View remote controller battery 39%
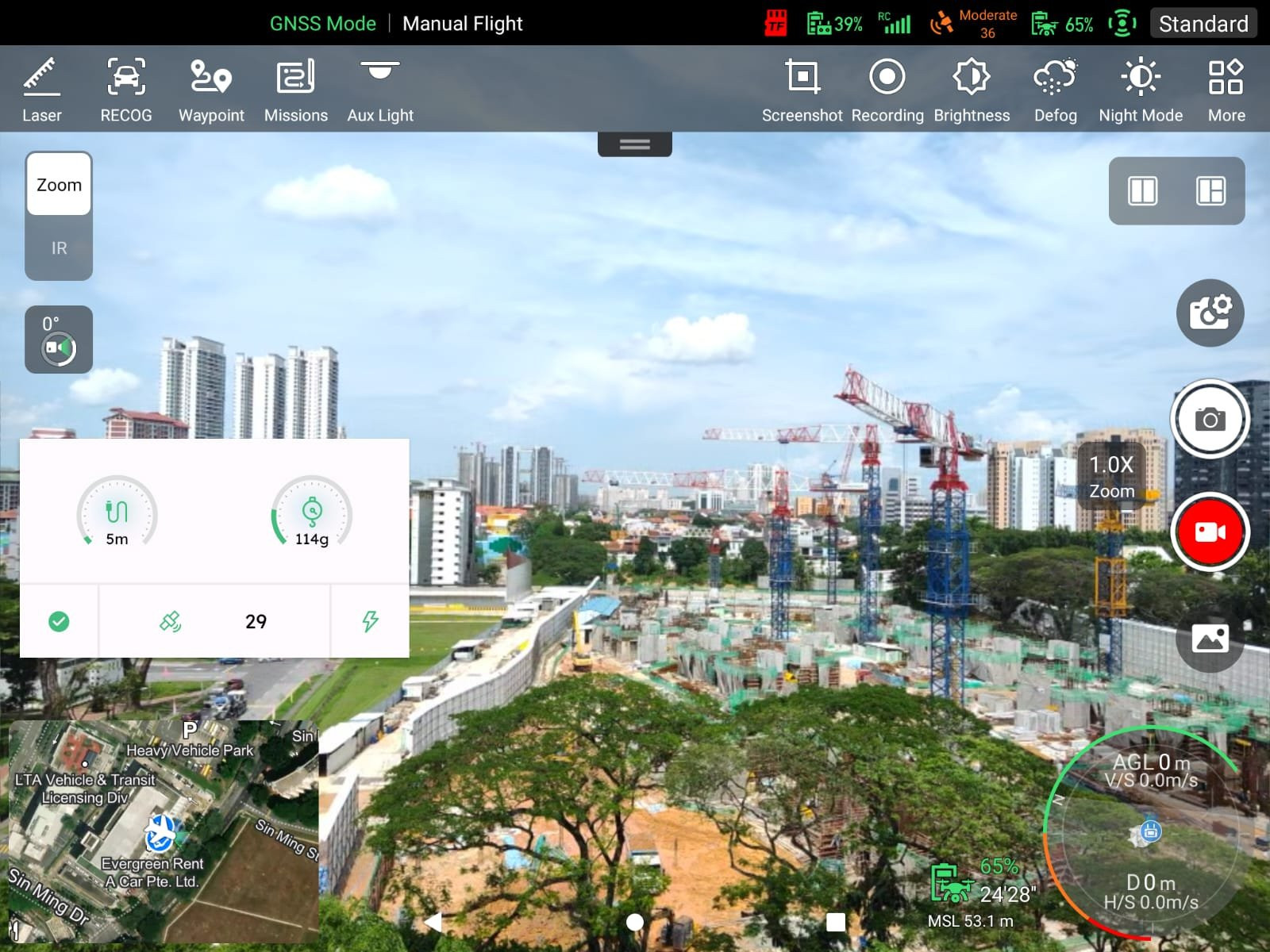Viewport: 1270px width, 952px height. coord(834,24)
